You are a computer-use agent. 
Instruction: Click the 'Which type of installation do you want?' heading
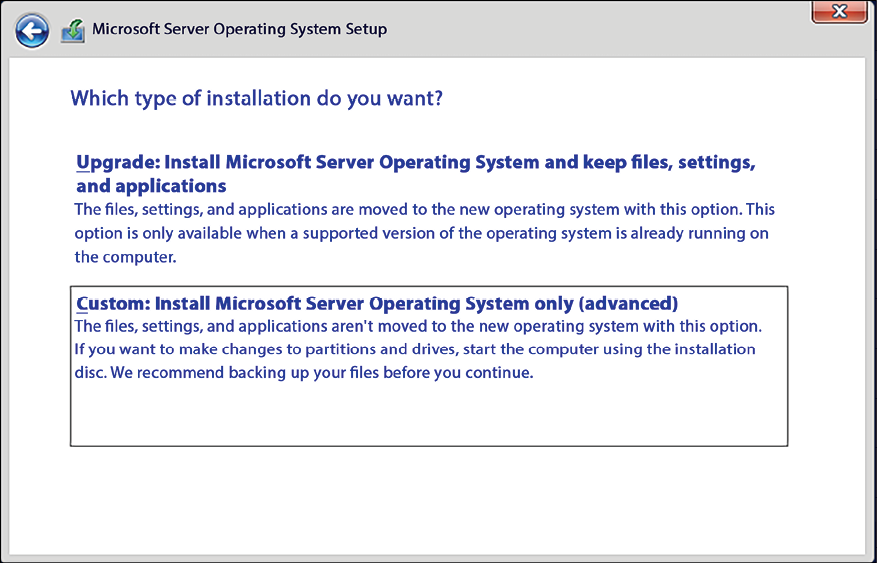click(x=257, y=99)
